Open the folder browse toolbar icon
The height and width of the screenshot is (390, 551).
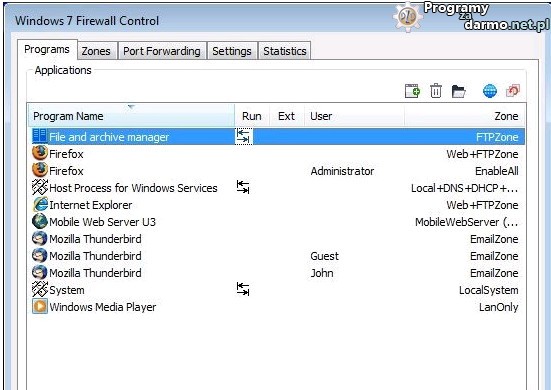pos(459,91)
